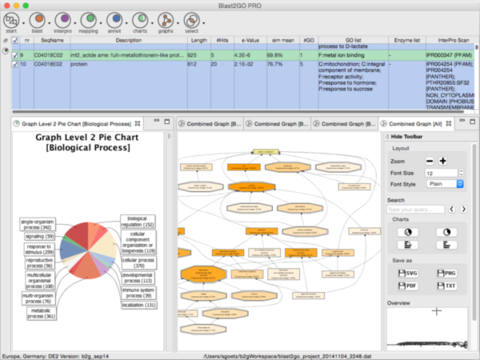Image resolution: width=480 pixels, height=360 pixels.
Task: Zoom out with the minus icon
Action: (x=430, y=161)
